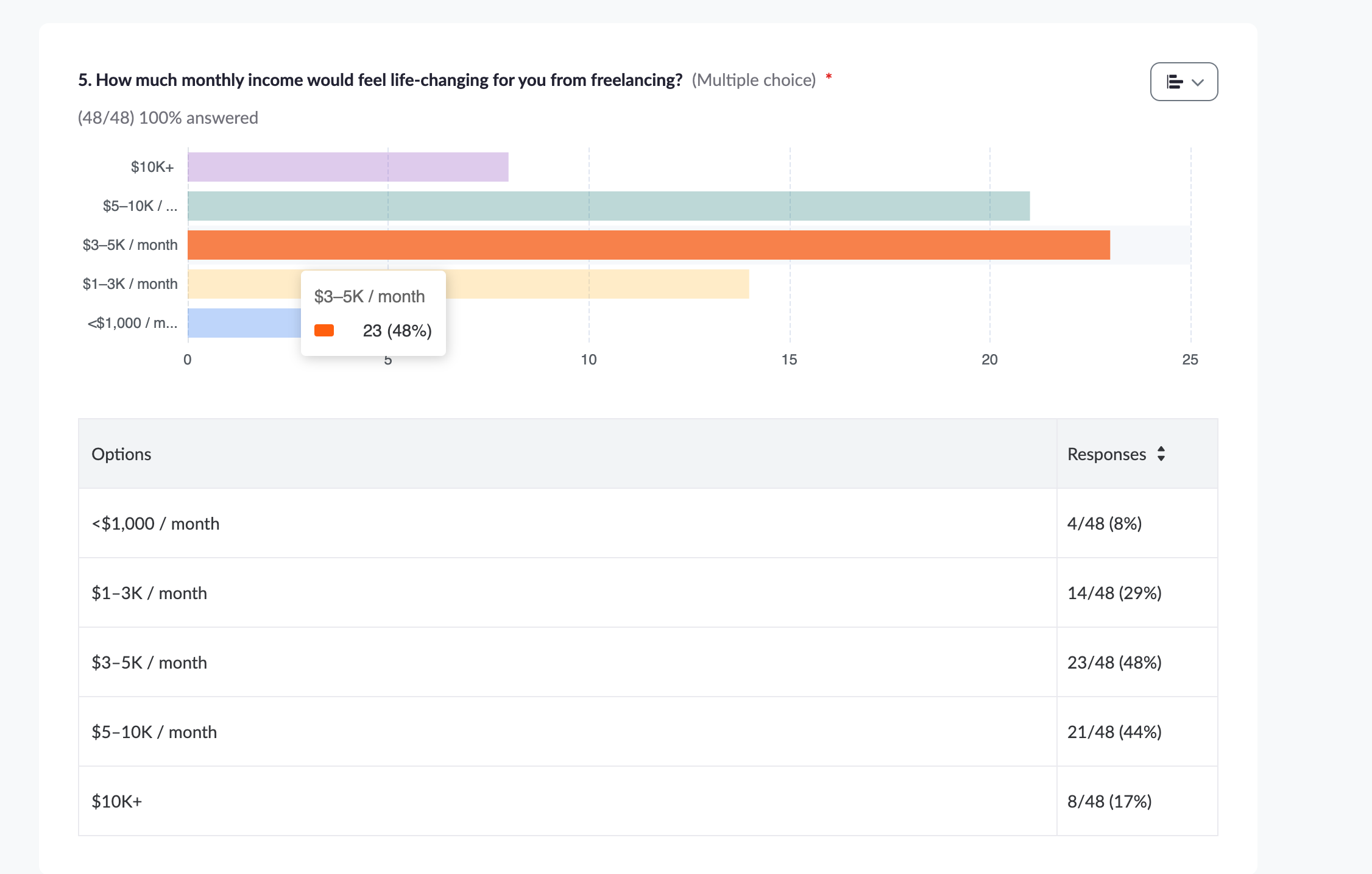Click the question 5 title text

[x=380, y=80]
